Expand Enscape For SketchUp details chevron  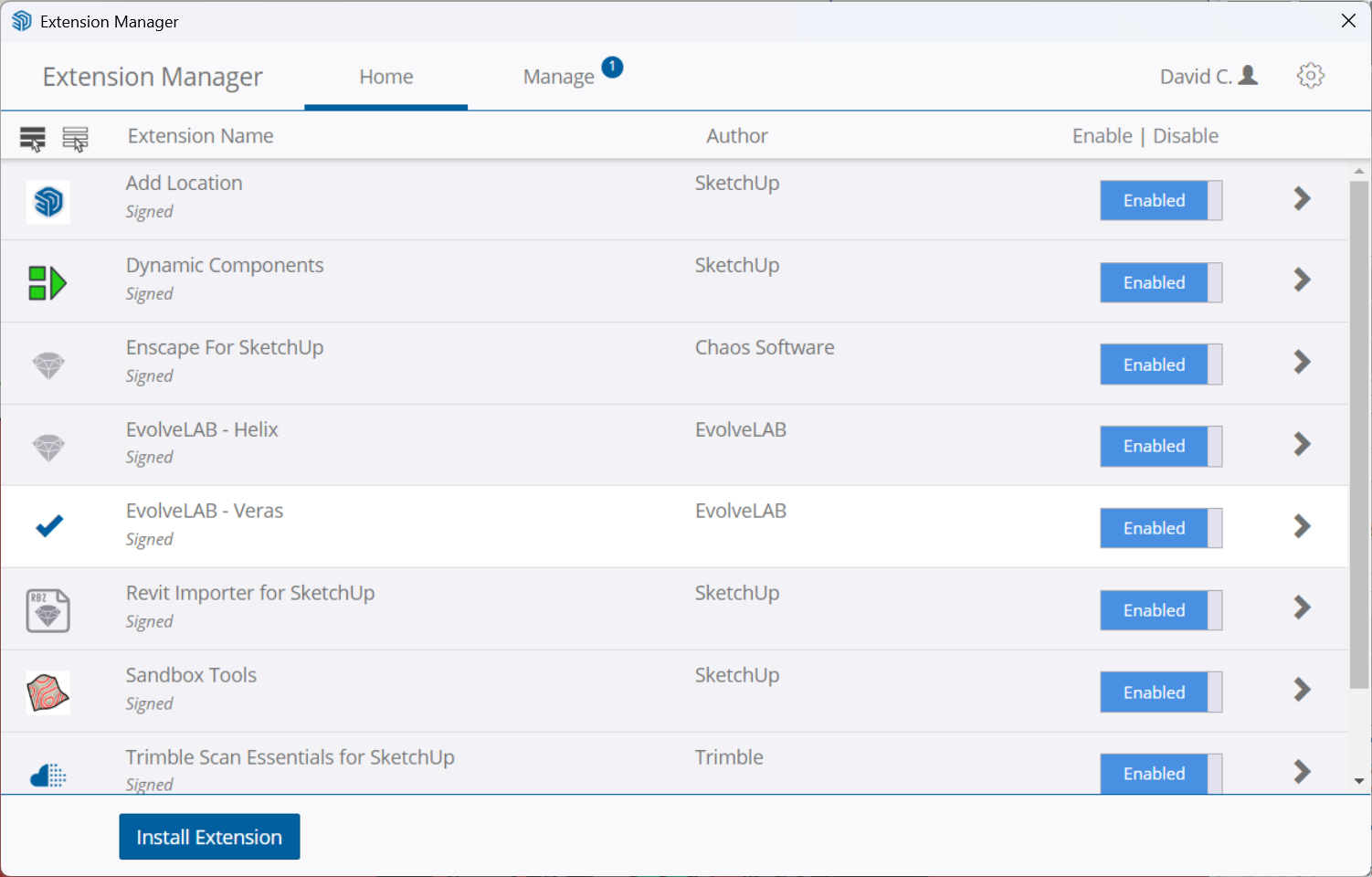pos(1303,362)
